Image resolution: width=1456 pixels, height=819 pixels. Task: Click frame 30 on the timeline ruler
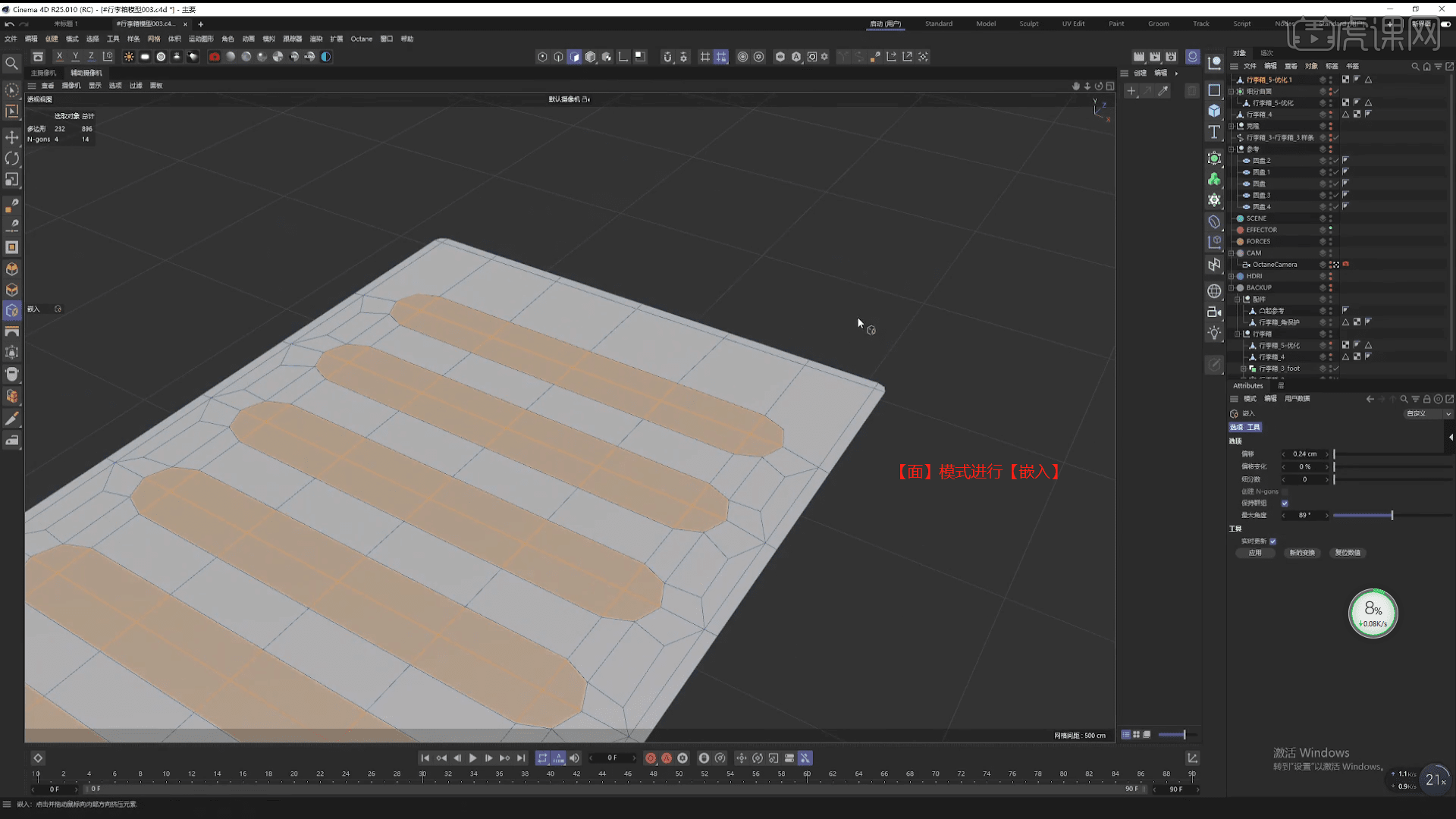(422, 774)
